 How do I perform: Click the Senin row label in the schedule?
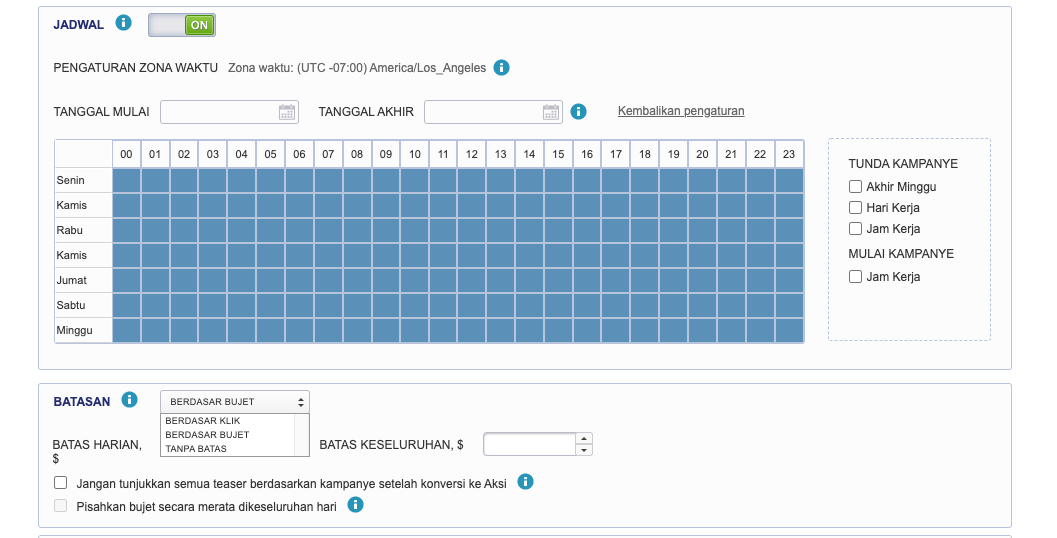click(x=71, y=180)
